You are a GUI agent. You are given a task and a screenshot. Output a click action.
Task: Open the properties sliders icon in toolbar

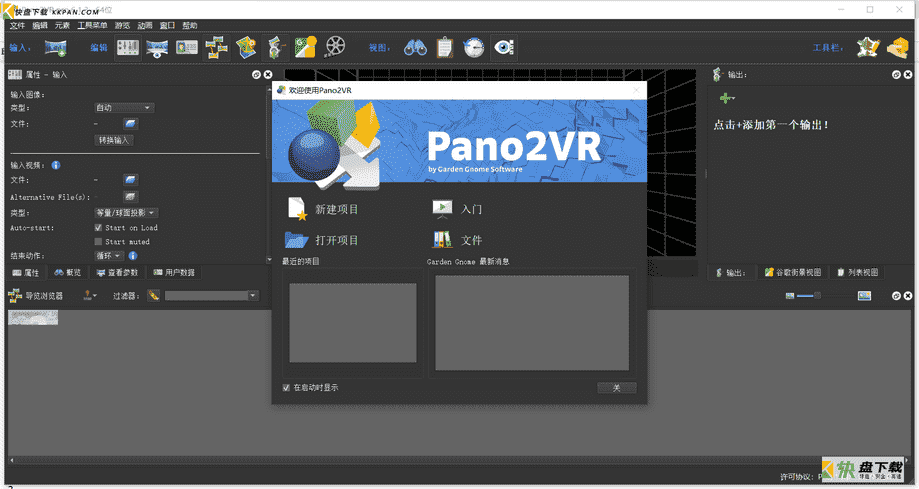coord(127,47)
